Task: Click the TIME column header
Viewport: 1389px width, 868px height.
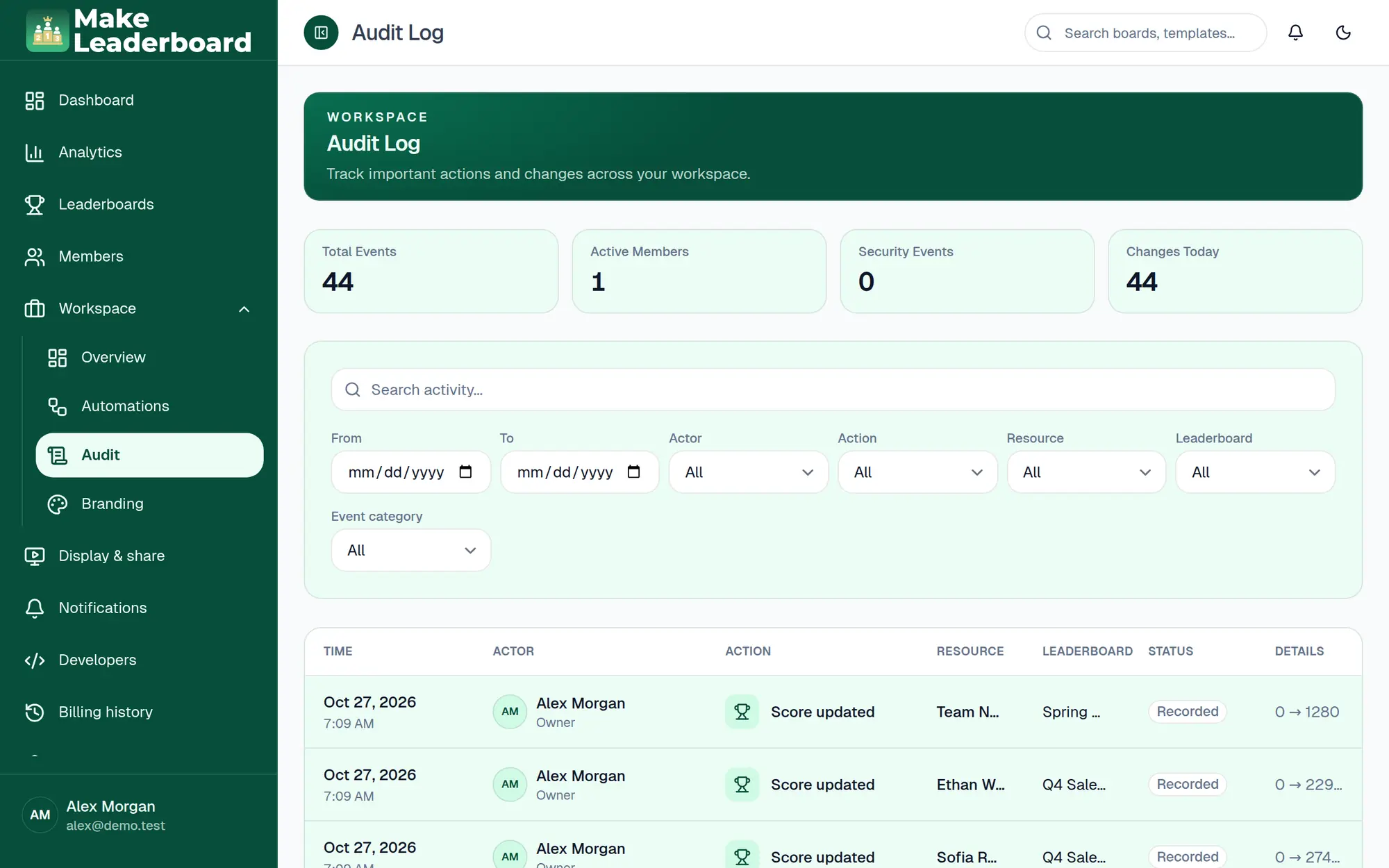Action: point(338,651)
